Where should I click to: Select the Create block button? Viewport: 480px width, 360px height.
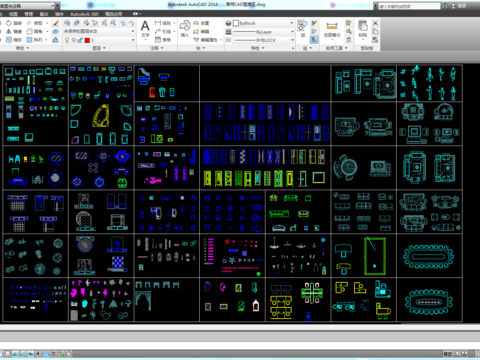pyautogui.click(x=201, y=23)
